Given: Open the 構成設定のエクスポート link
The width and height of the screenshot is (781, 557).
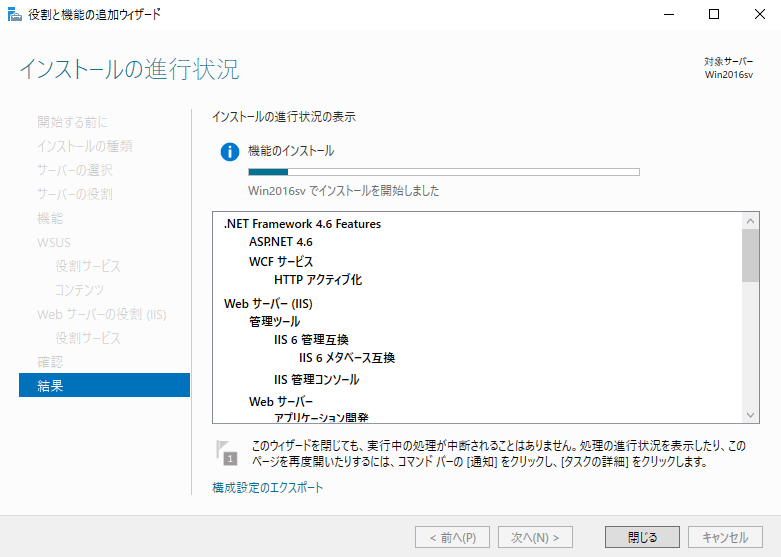Looking at the screenshot, I should pos(267,487).
